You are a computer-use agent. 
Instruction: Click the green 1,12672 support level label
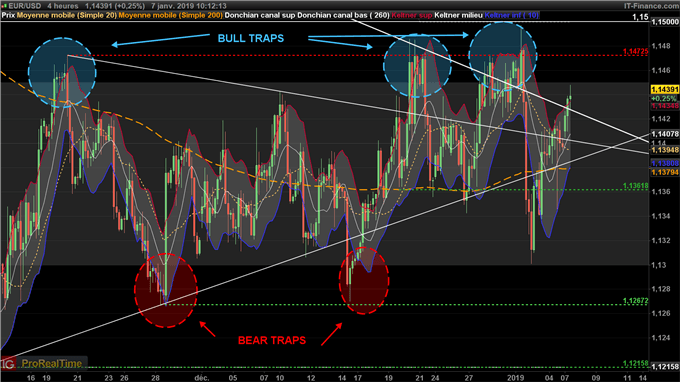tap(635, 300)
